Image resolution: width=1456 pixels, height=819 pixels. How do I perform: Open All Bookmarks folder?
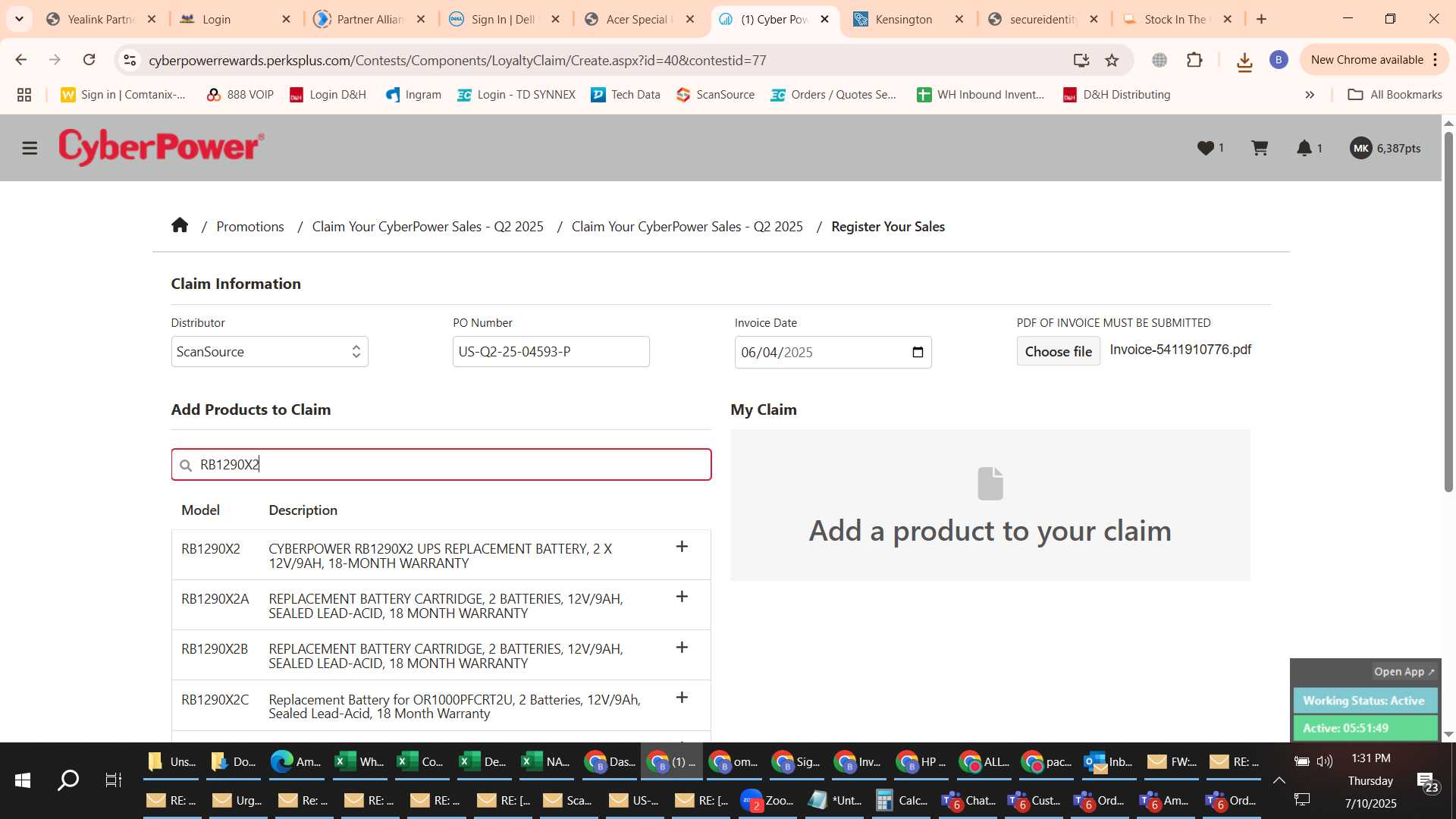1395,95
